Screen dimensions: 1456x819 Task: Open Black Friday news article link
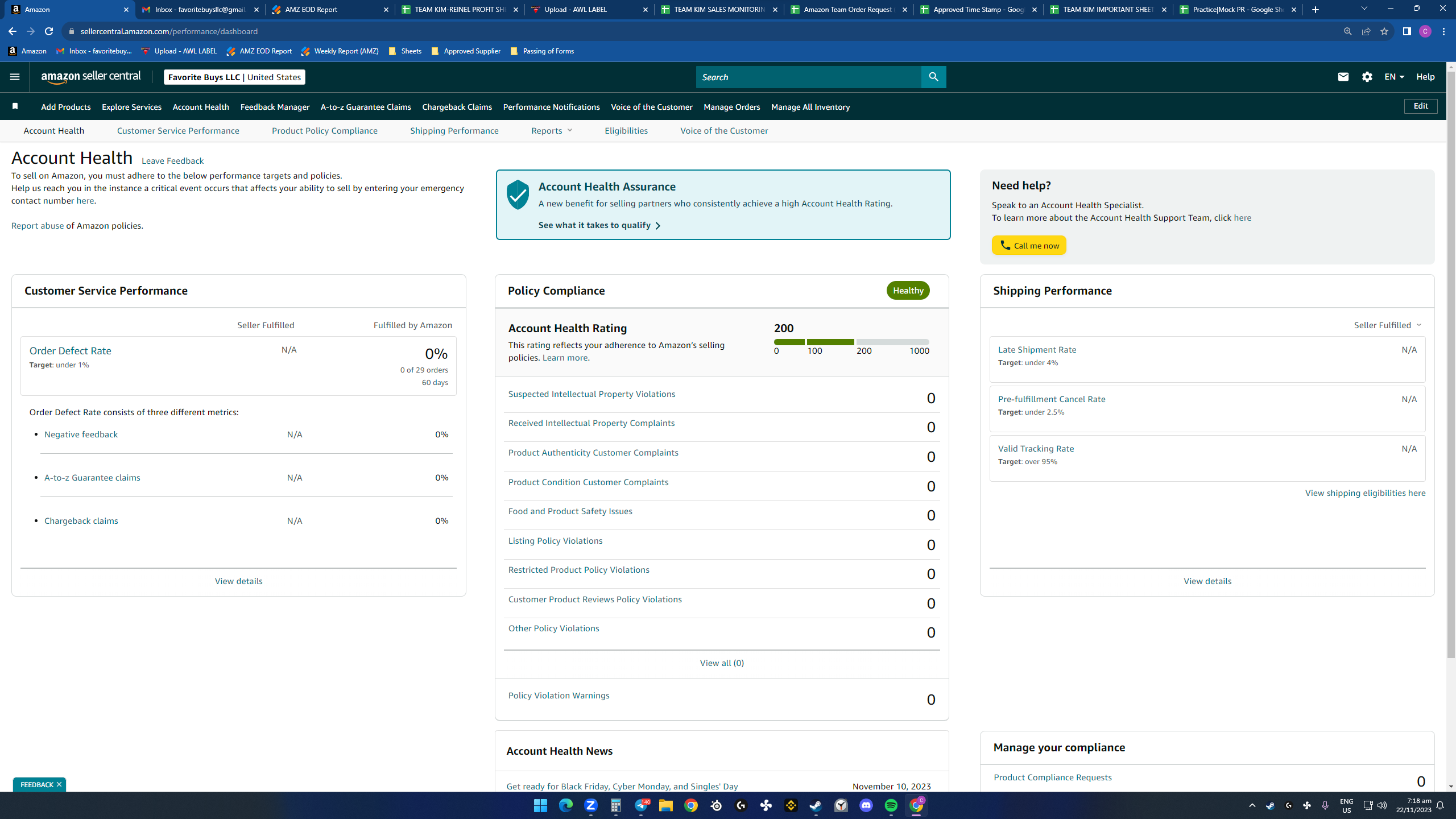tap(622, 787)
